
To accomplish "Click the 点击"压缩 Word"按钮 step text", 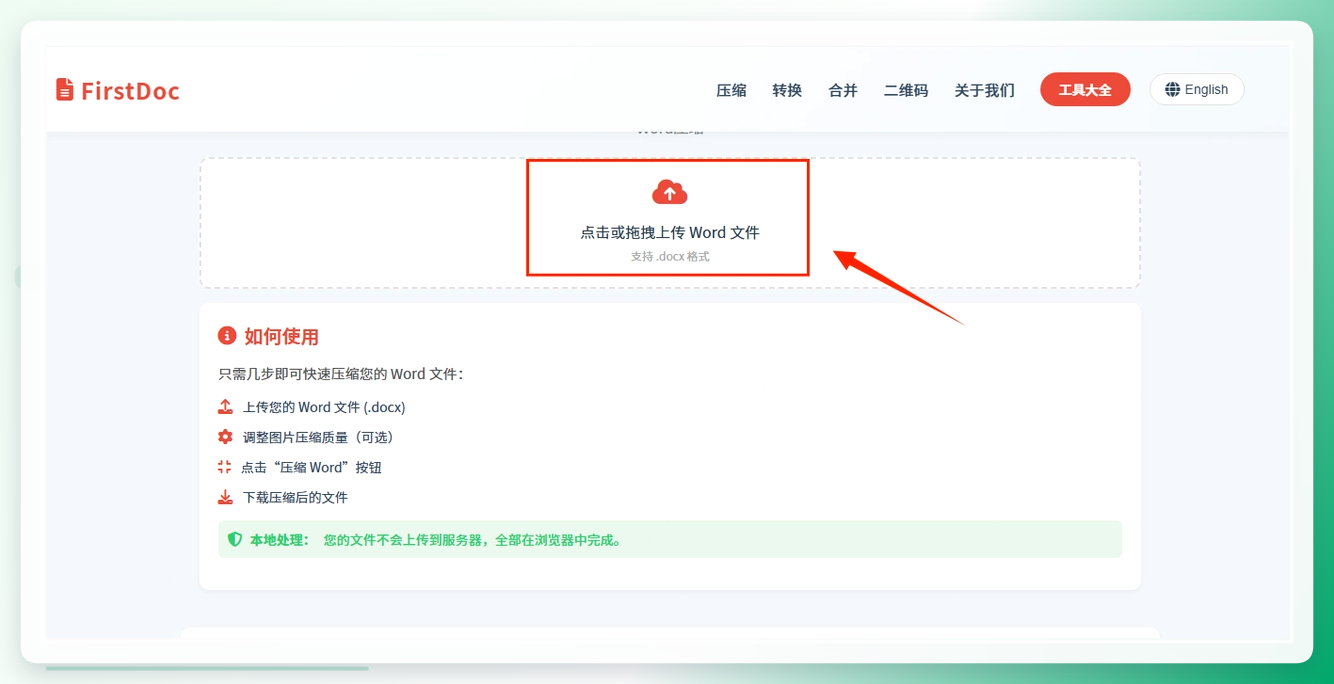I will click(x=311, y=467).
